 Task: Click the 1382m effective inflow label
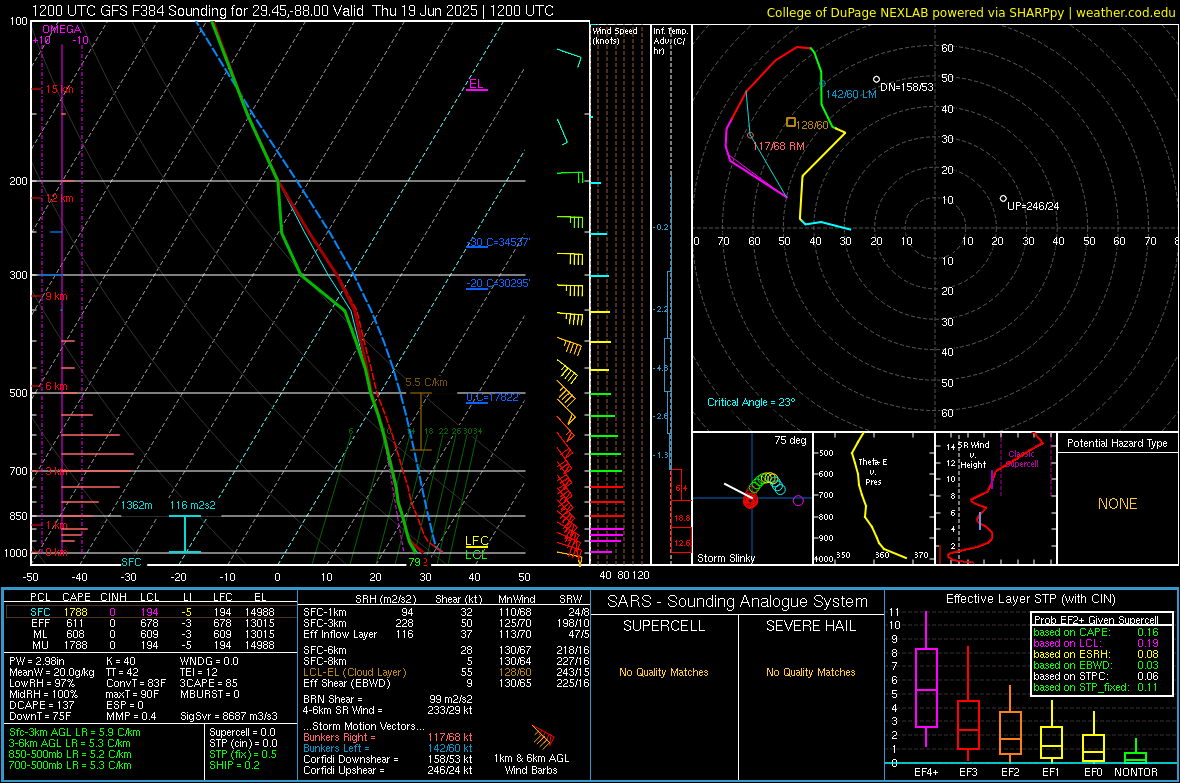point(137,505)
